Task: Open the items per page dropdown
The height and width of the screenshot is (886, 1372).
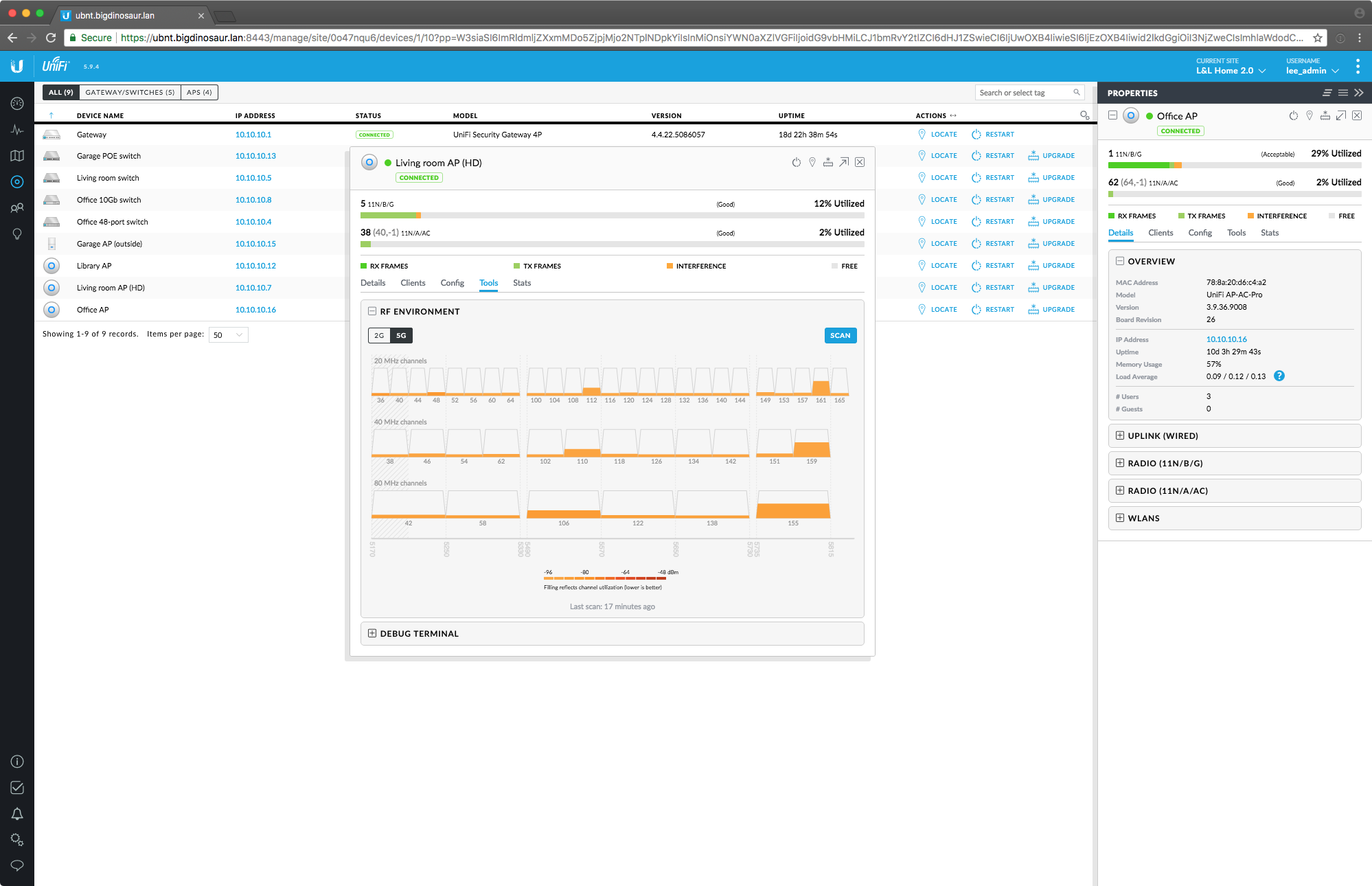Action: click(x=228, y=335)
